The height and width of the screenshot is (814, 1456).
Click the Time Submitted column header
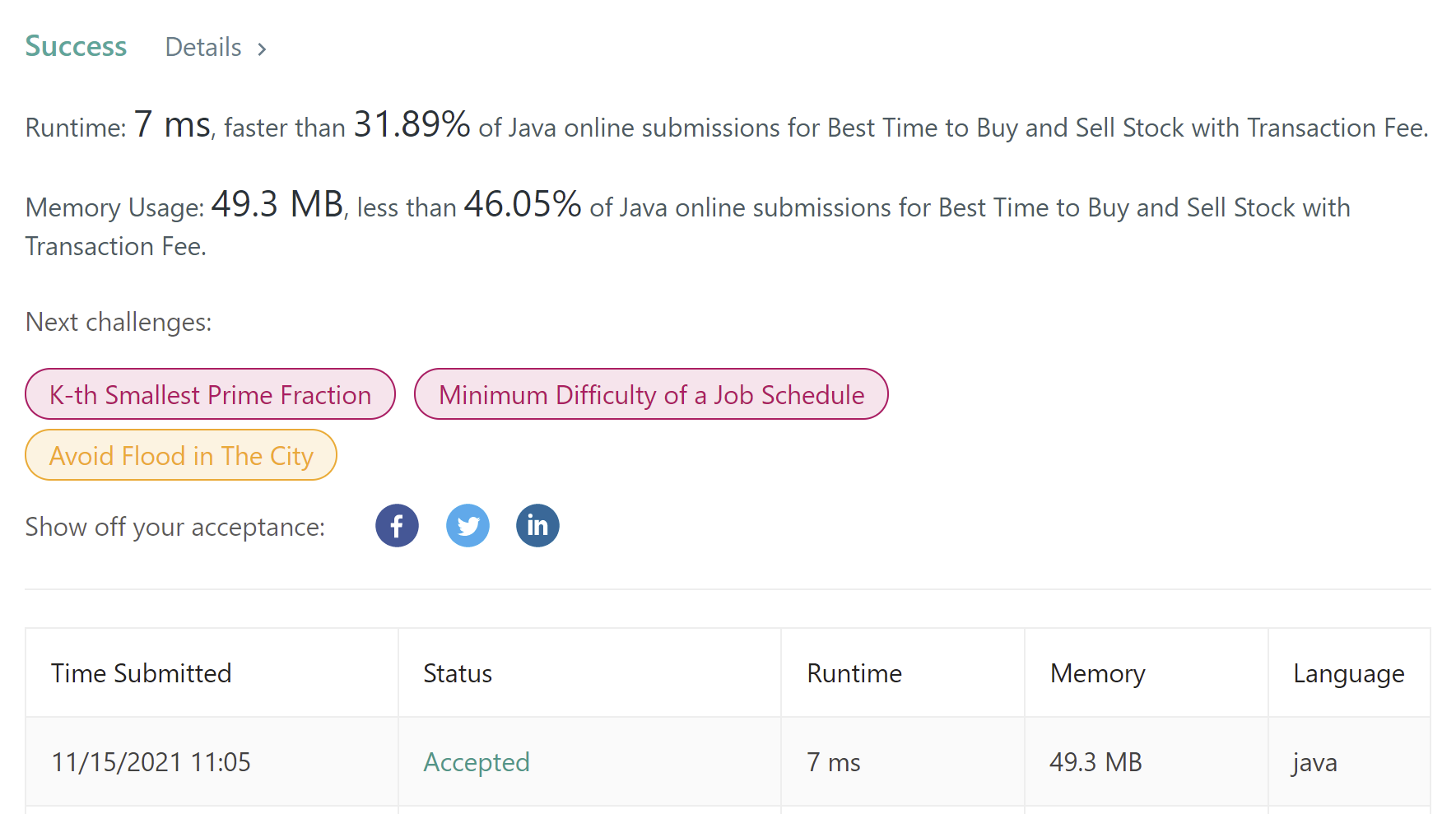(x=141, y=673)
